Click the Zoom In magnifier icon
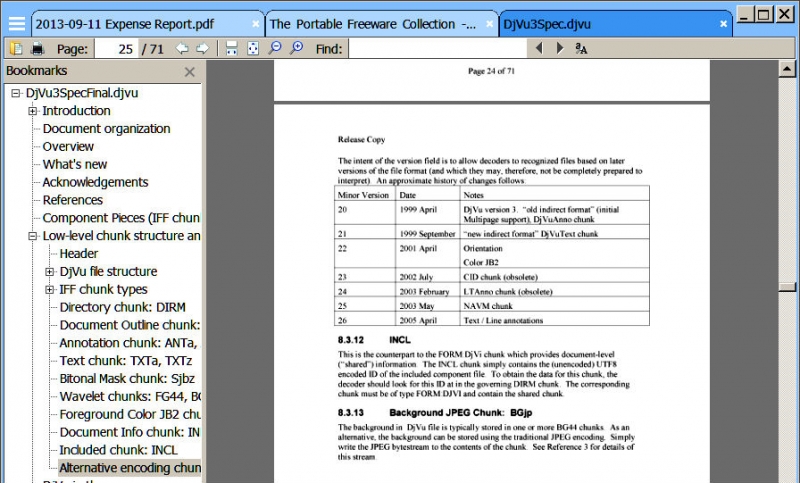Image resolution: width=800 pixels, height=483 pixels. 297,48
